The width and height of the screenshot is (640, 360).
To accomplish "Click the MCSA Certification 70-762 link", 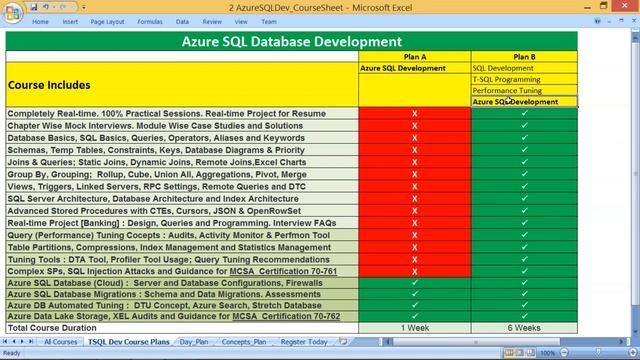I will [286, 316].
